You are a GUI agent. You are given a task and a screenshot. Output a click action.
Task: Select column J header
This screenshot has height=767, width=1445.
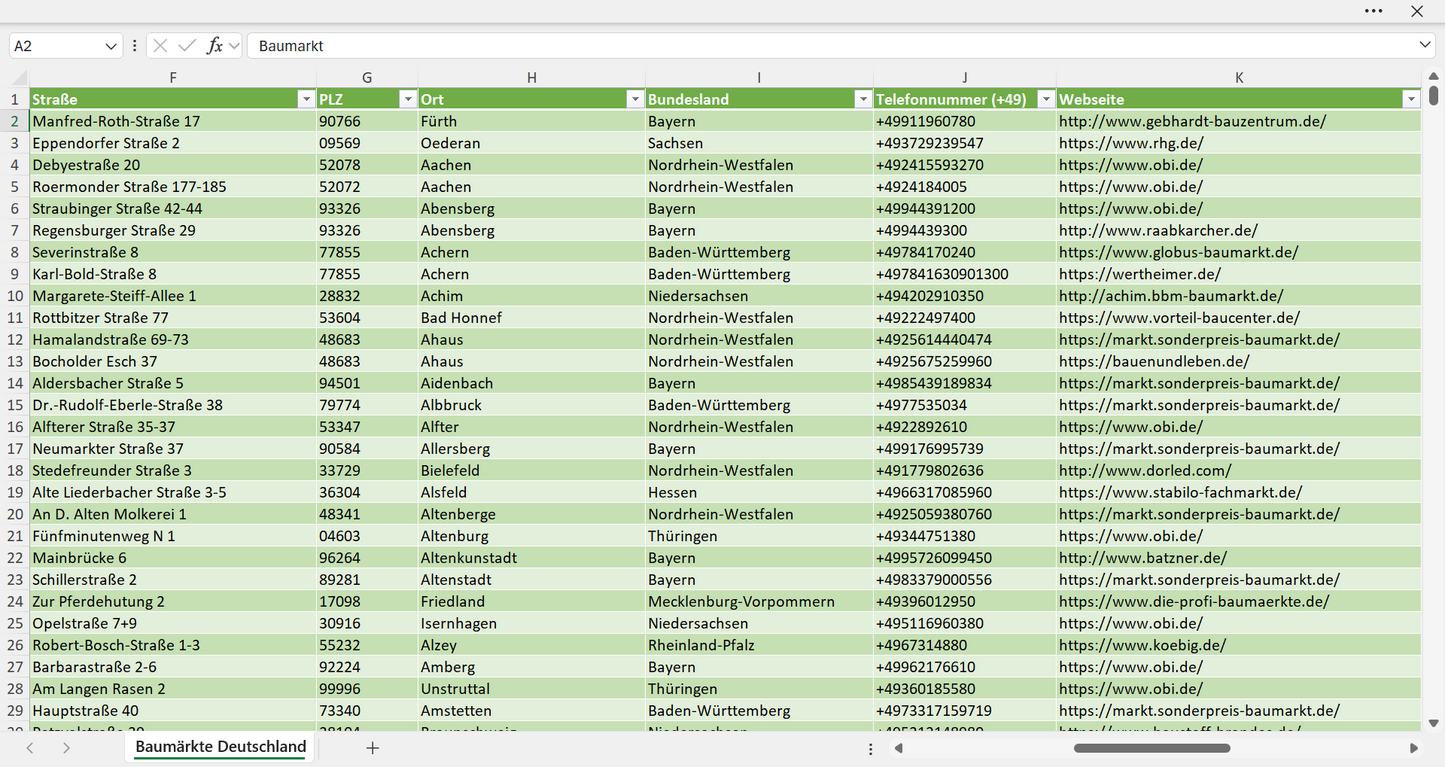(x=965, y=78)
